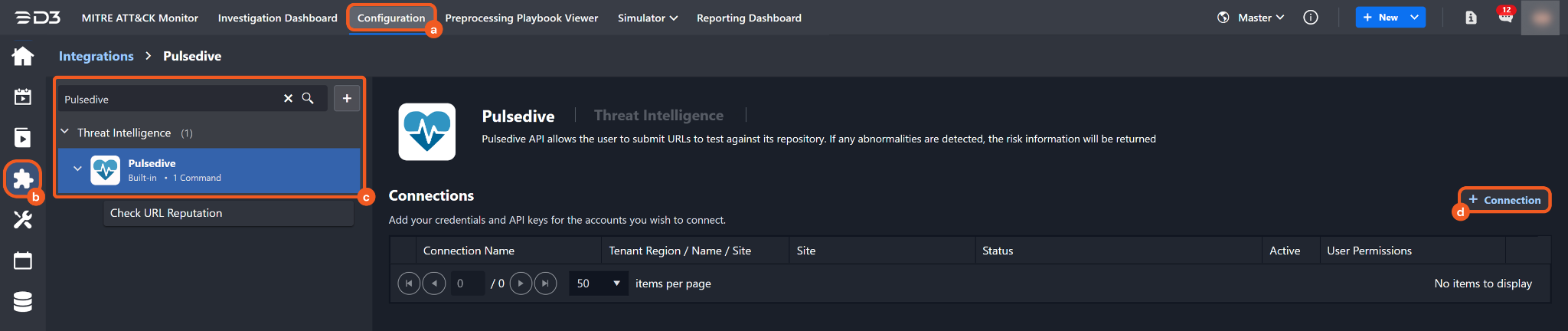This screenshot has height=331, width=1568.
Task: Open the database stack icon in sidebar
Action: coord(23,302)
